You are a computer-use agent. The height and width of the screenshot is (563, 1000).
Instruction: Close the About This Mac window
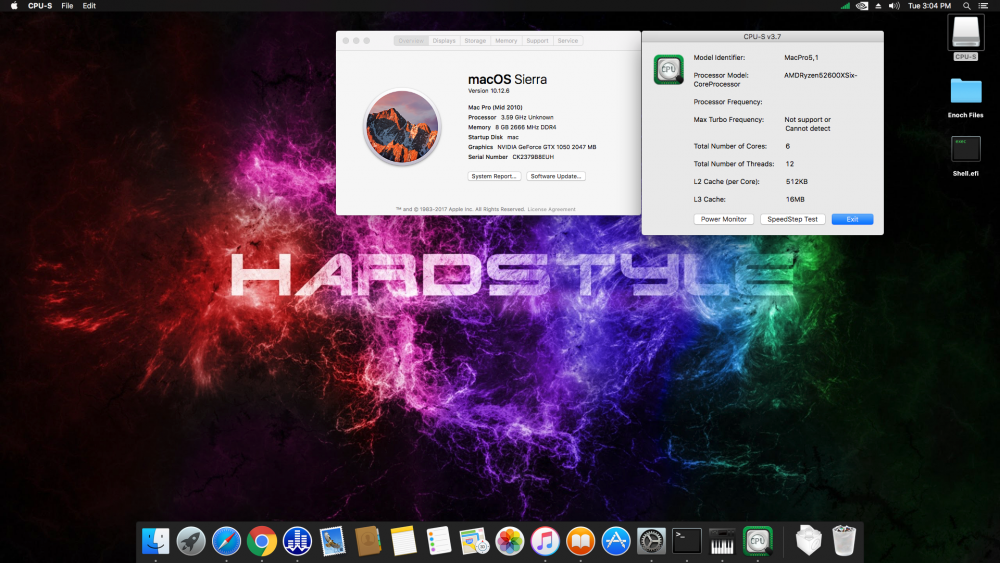346,41
